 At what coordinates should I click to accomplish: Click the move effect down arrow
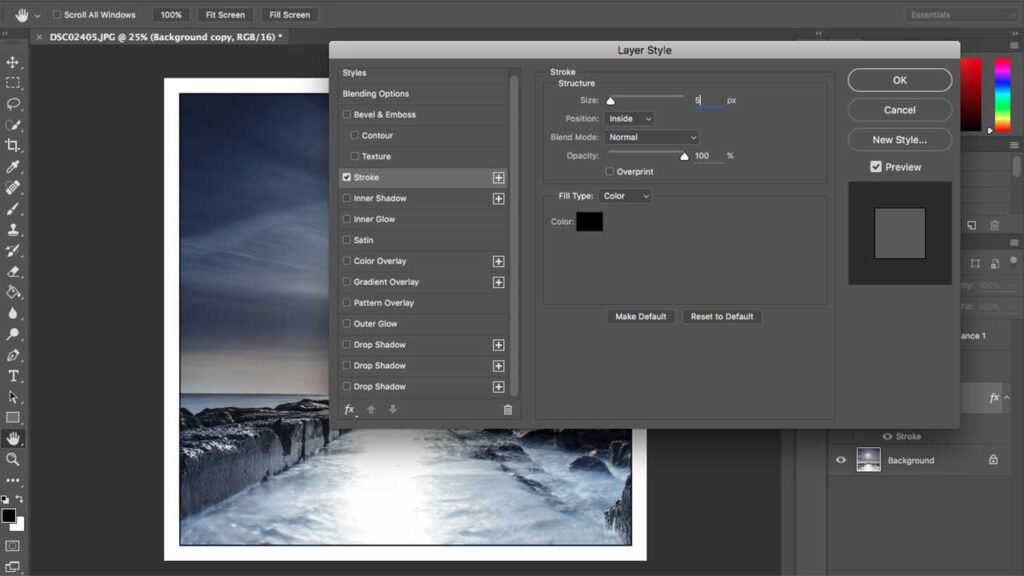point(392,409)
